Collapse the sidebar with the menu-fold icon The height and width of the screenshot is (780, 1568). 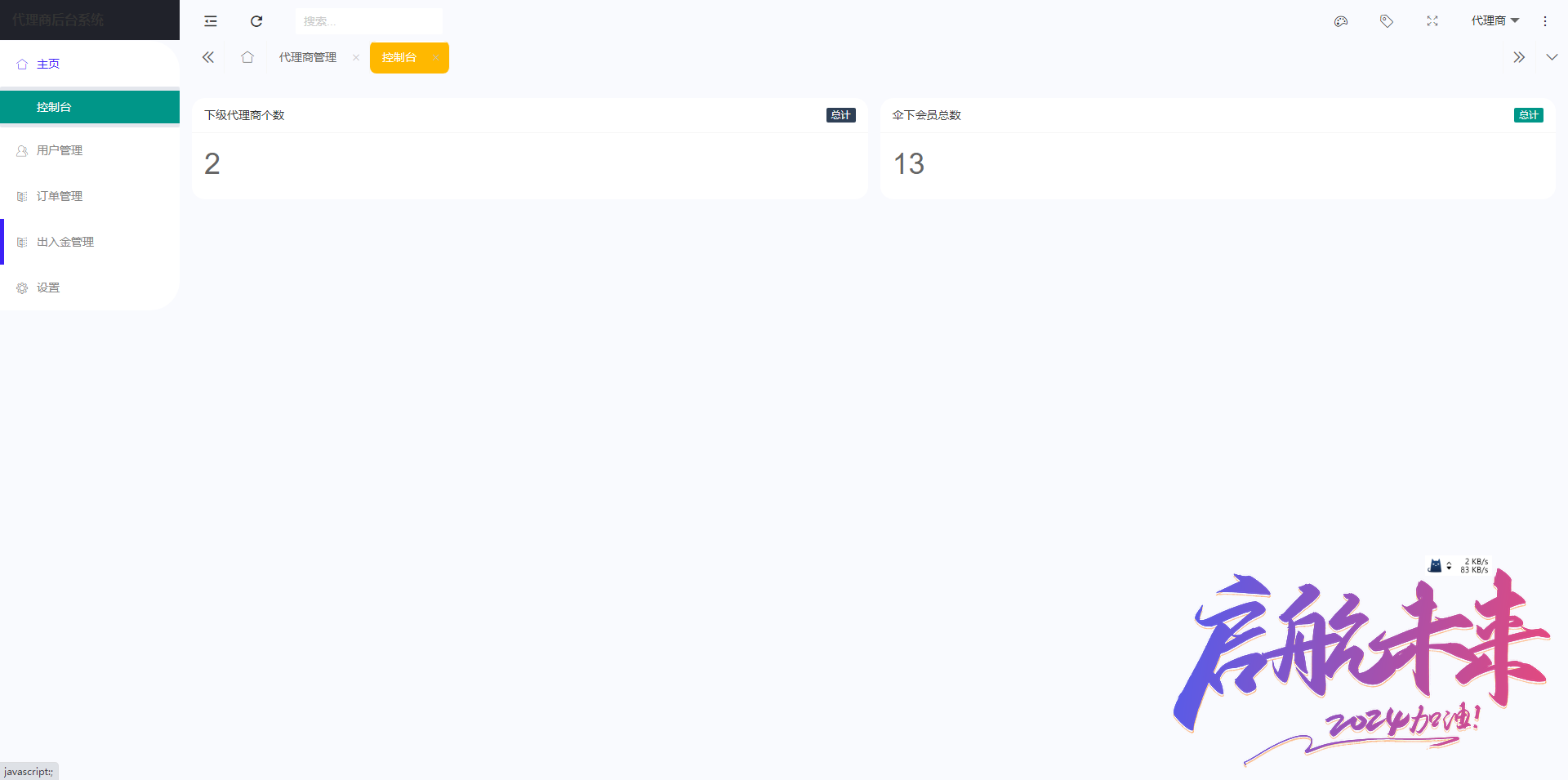point(211,21)
